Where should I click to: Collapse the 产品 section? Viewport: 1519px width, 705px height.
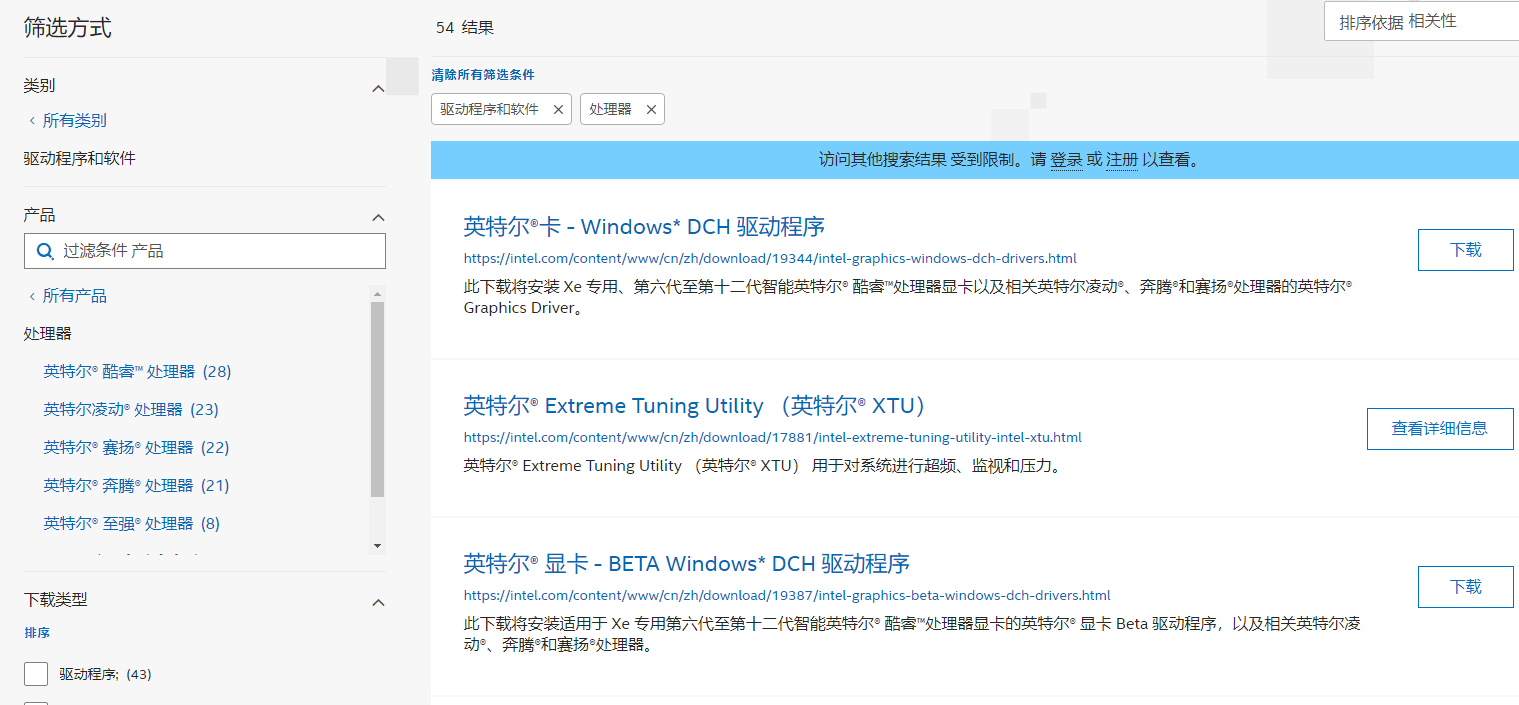[x=378, y=218]
